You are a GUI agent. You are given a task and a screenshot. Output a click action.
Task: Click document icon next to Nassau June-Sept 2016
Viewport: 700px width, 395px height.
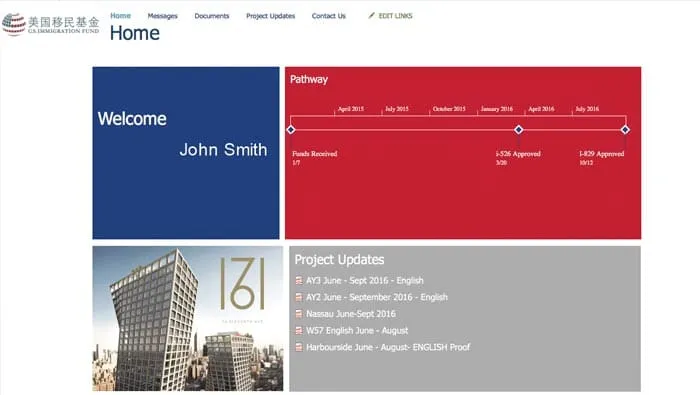click(299, 314)
